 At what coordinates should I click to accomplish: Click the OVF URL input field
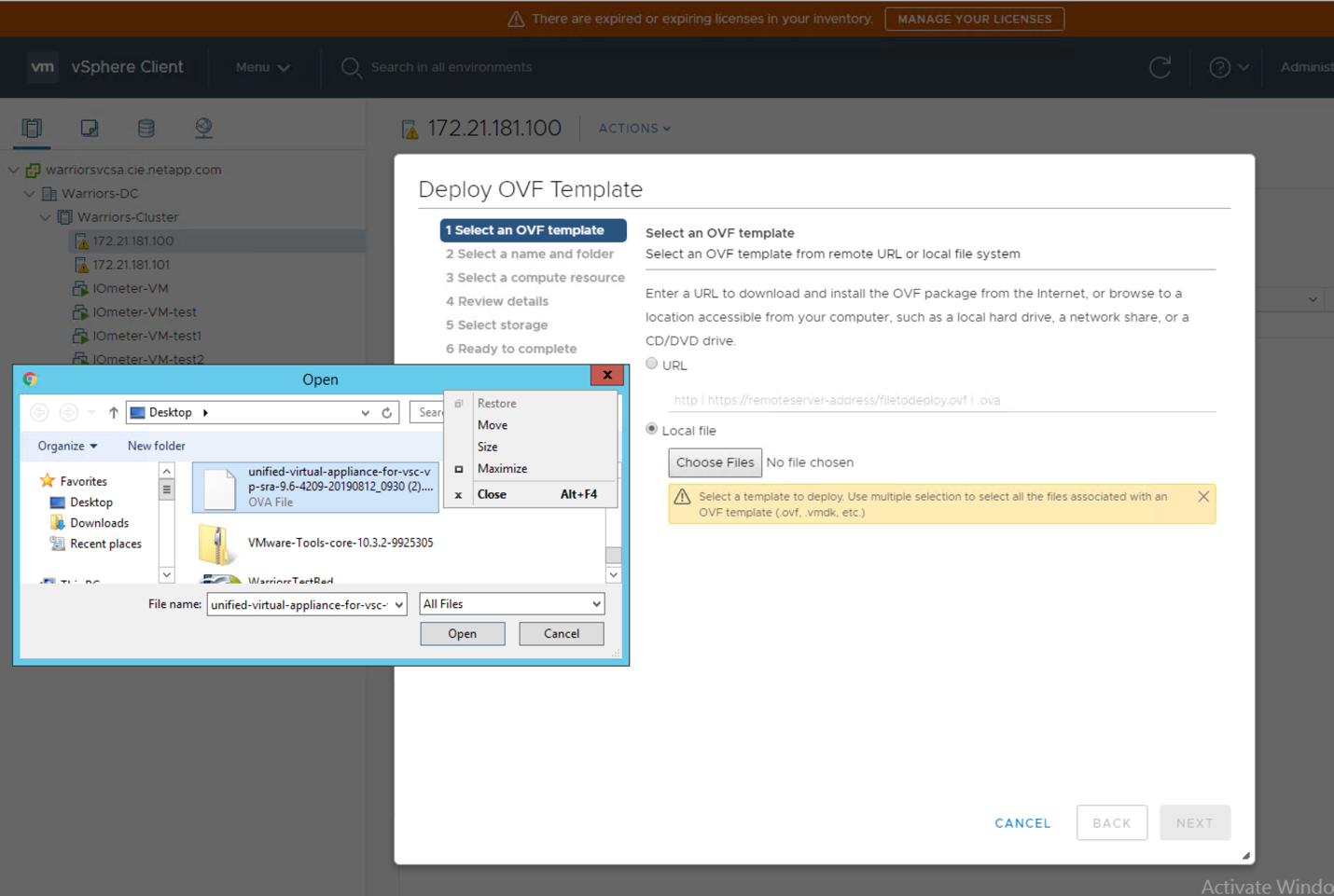[940, 400]
